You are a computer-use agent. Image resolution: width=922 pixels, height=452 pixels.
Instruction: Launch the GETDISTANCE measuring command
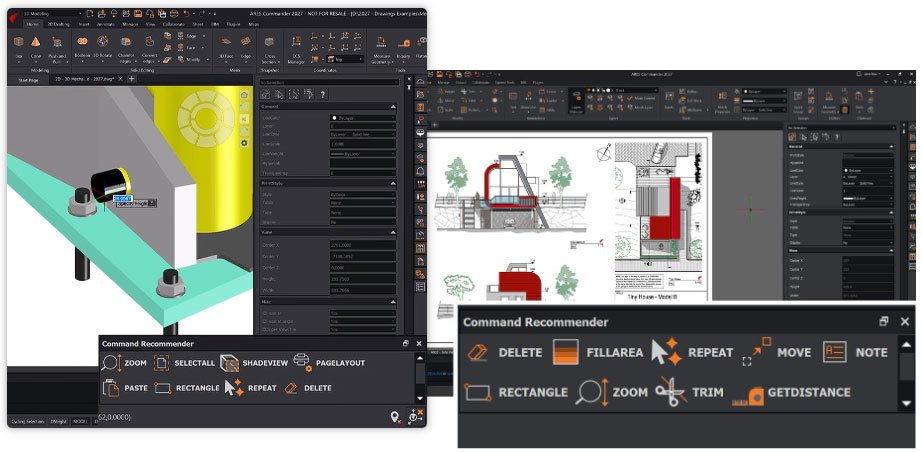click(x=791, y=392)
